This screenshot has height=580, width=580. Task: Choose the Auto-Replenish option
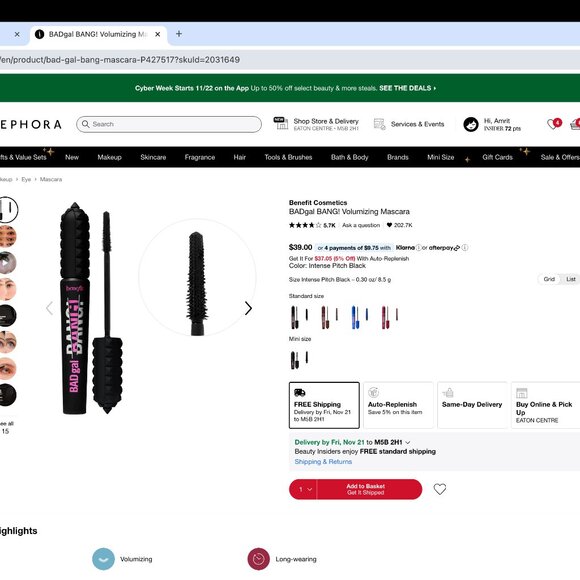click(x=398, y=405)
